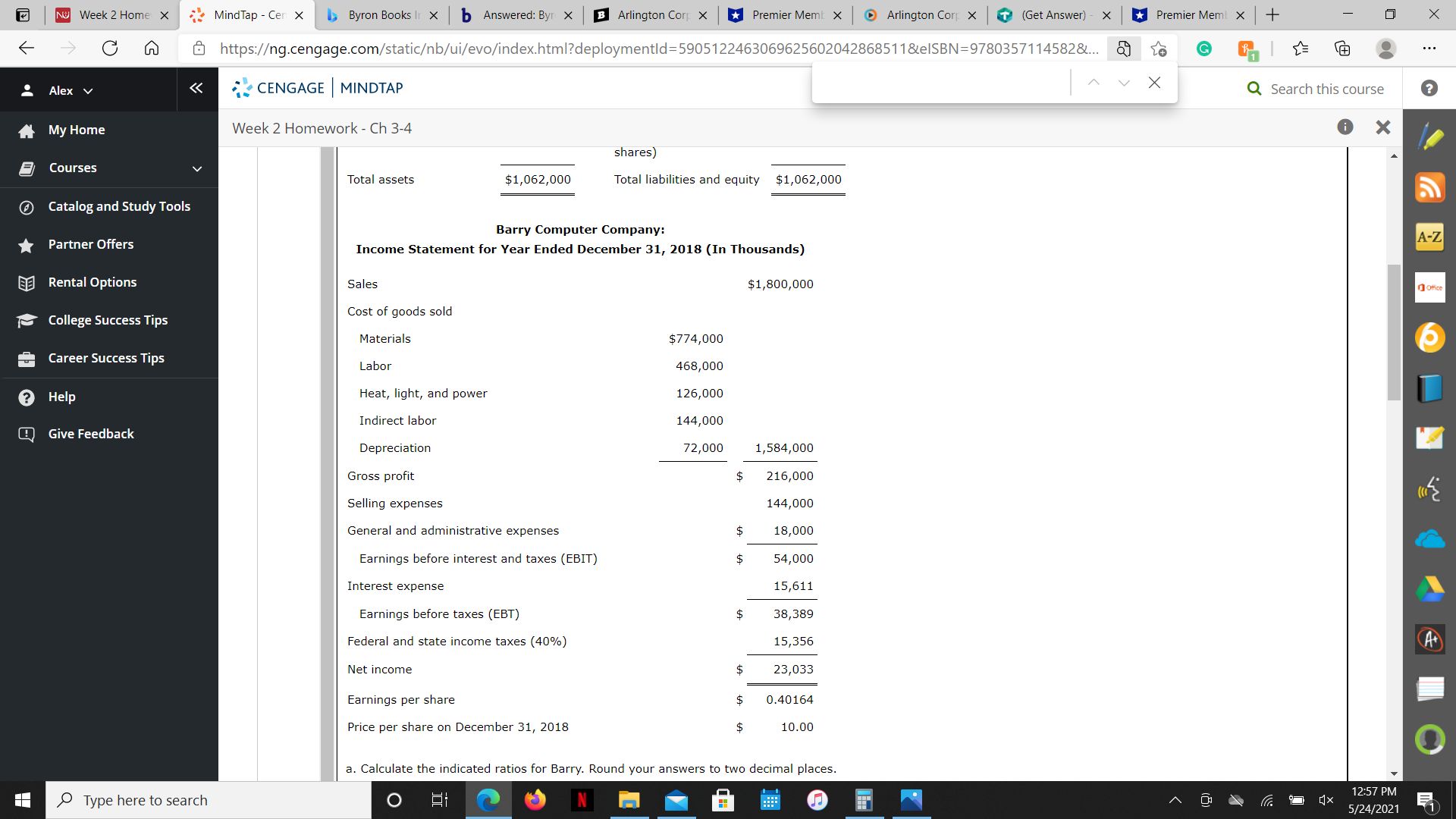1456x819 pixels.
Task: Open the Google Drive app icon
Action: pyautogui.click(x=1429, y=588)
